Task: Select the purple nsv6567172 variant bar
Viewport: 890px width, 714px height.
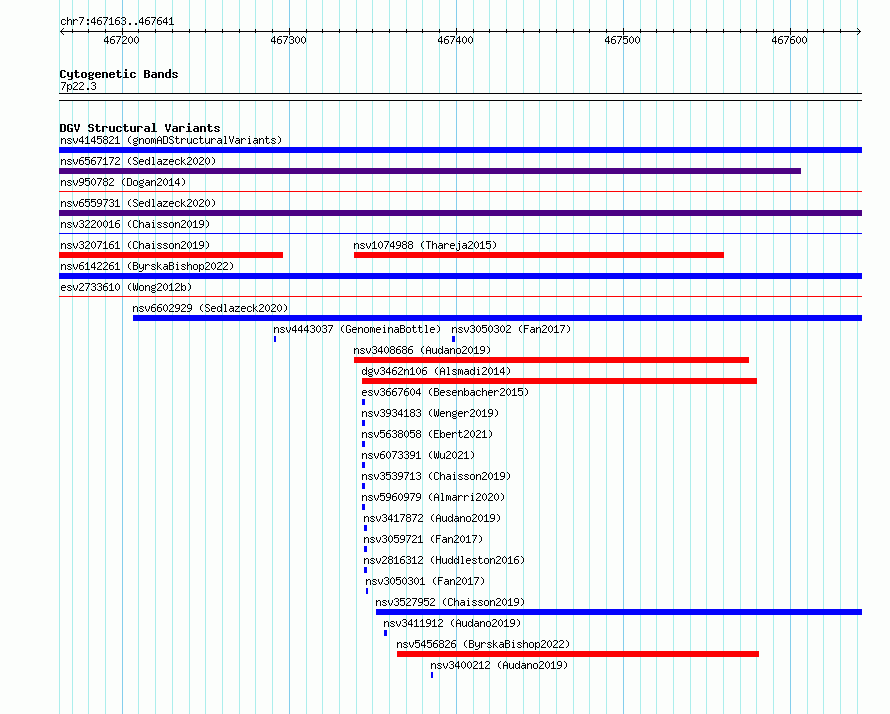Action: tap(430, 171)
